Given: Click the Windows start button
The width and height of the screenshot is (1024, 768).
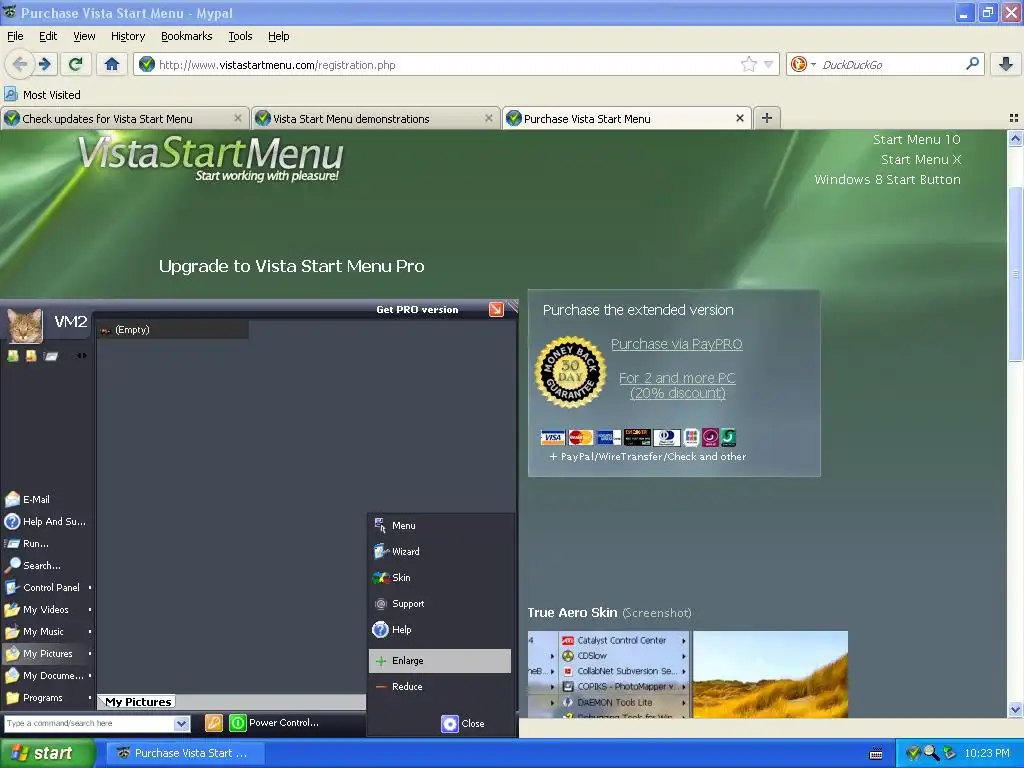Looking at the screenshot, I should pyautogui.click(x=47, y=753).
